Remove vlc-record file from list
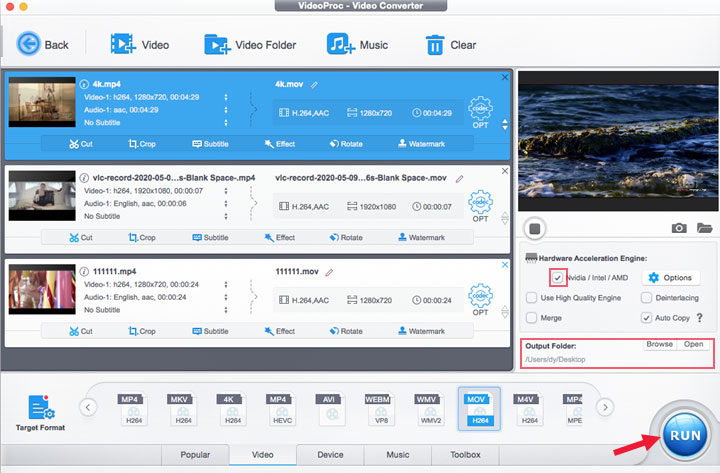Screen dimensions: 720x473 [x=505, y=171]
